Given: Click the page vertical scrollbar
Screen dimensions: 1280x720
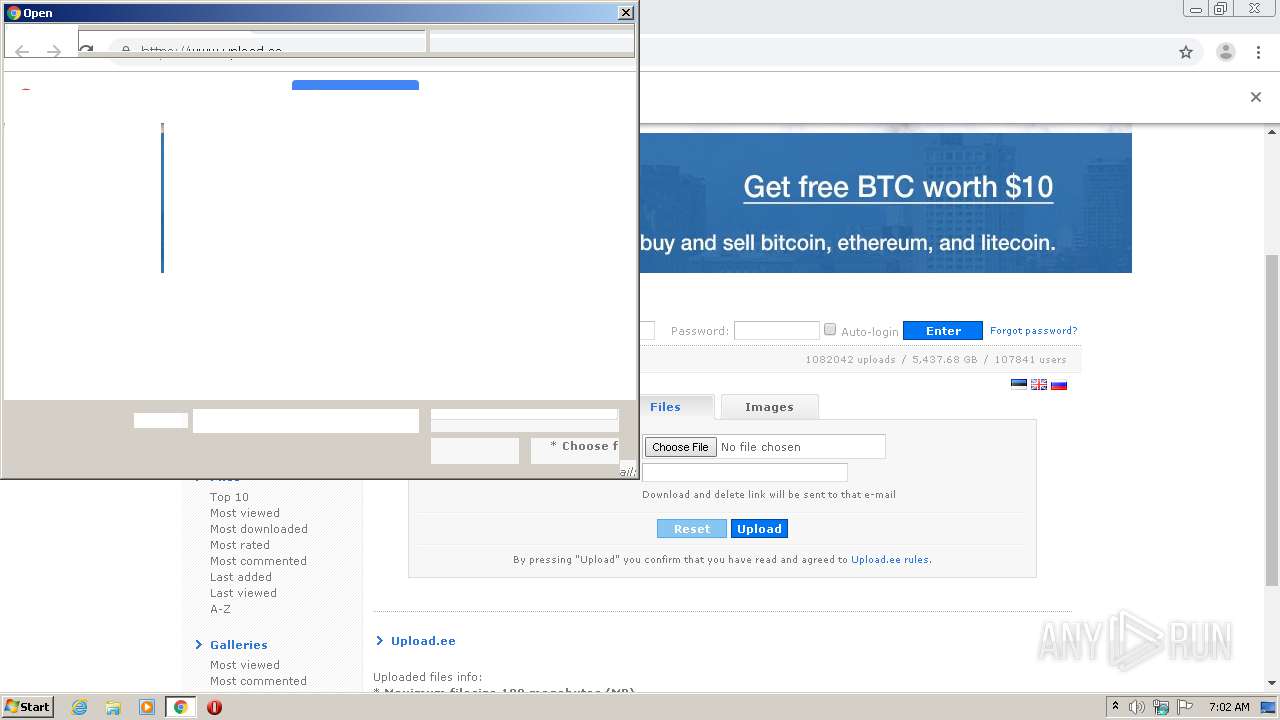Looking at the screenshot, I should click(x=1272, y=420).
